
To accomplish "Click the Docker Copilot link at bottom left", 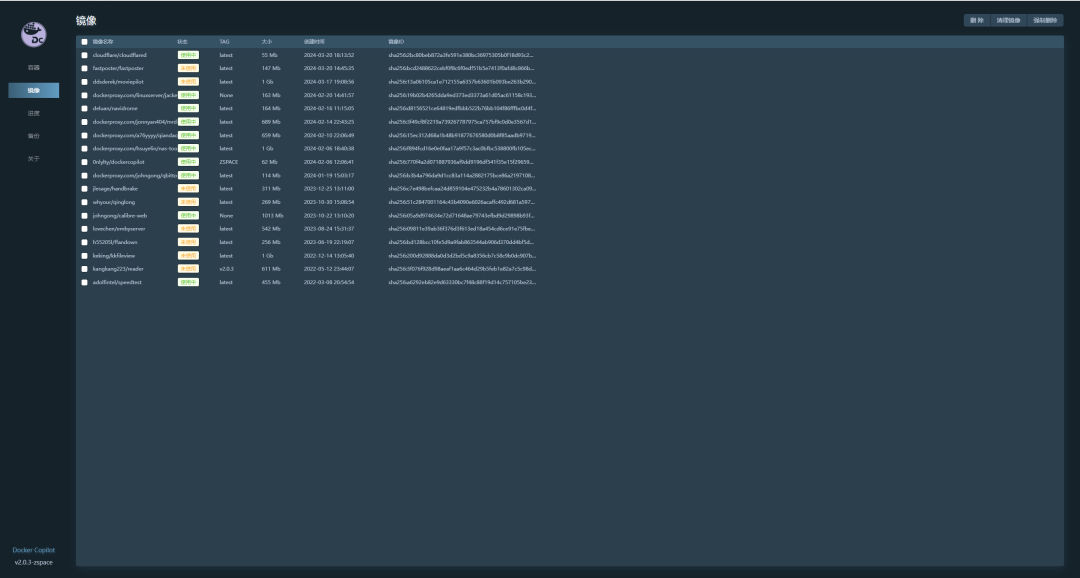I will (34, 549).
